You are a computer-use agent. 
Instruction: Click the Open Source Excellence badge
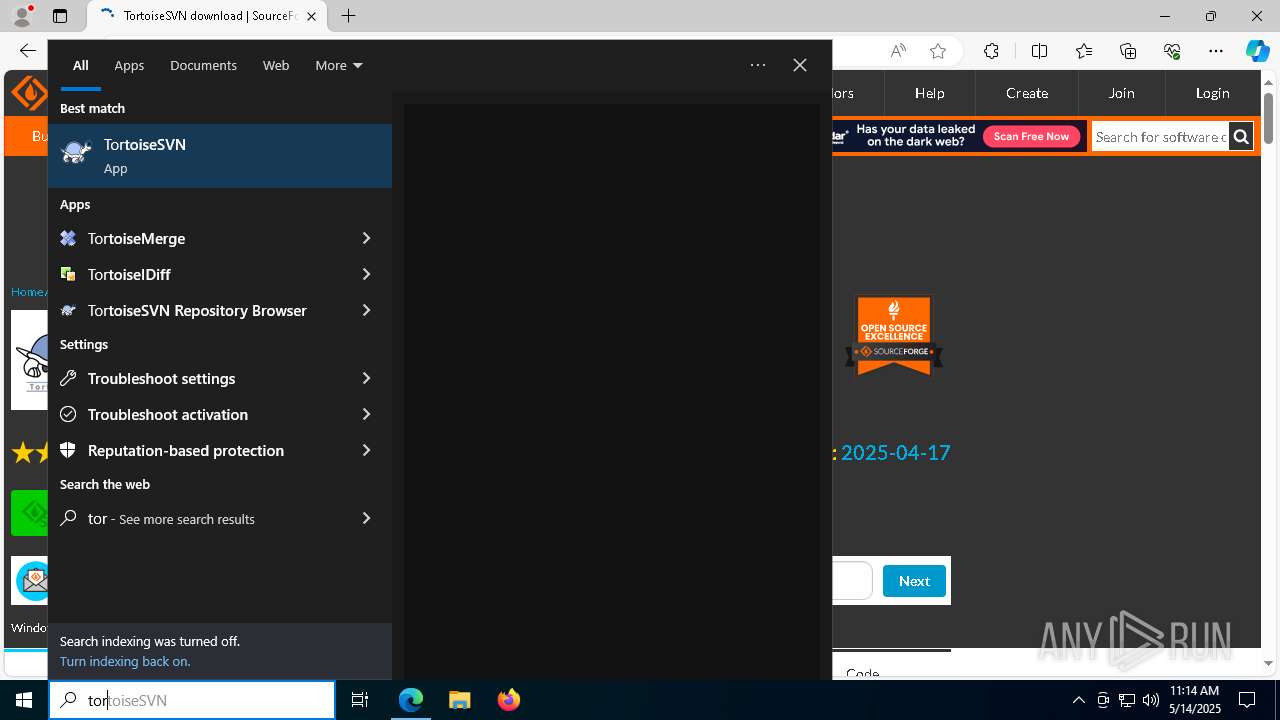(x=894, y=335)
